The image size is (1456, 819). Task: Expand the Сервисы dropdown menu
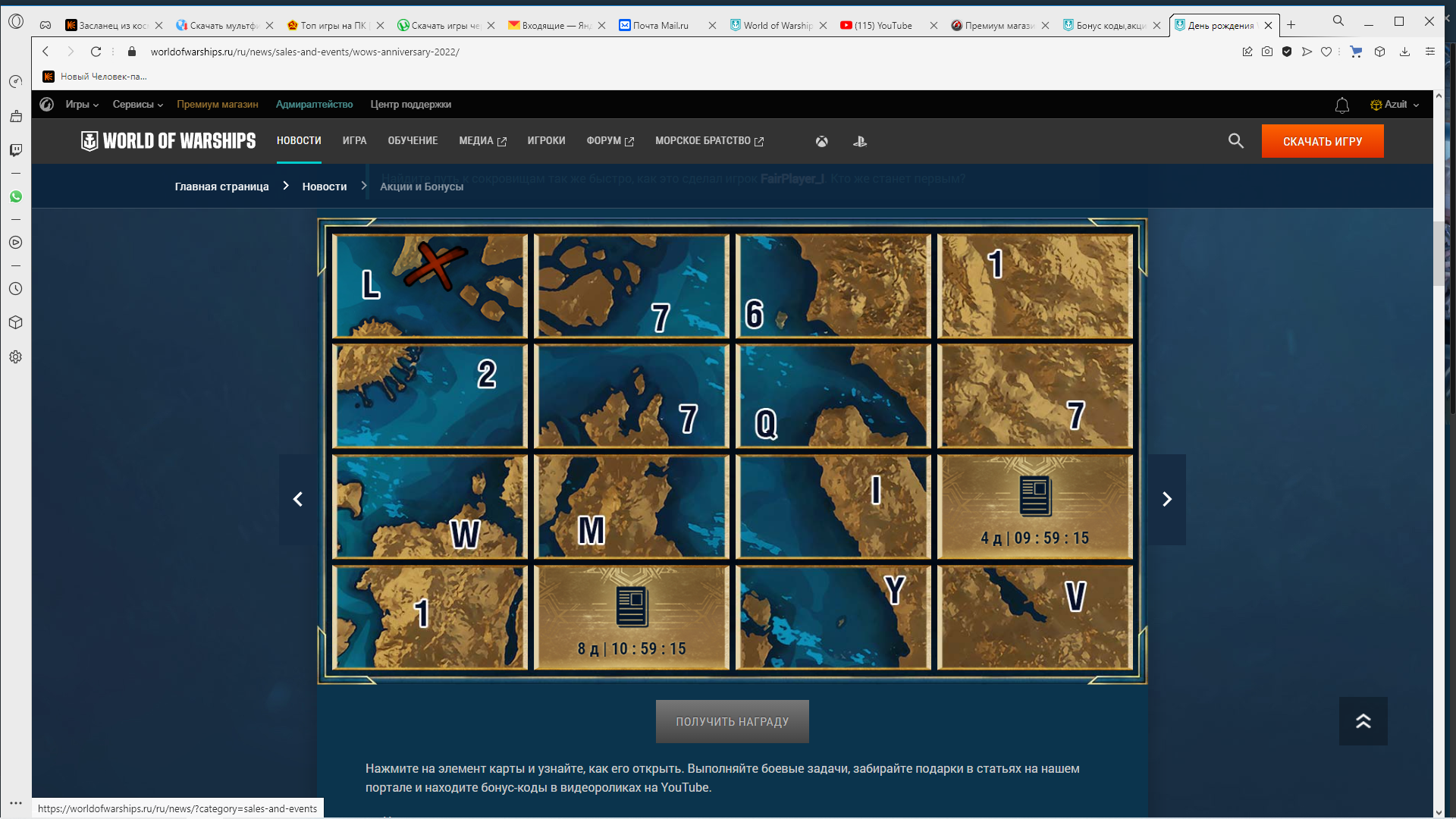point(138,105)
